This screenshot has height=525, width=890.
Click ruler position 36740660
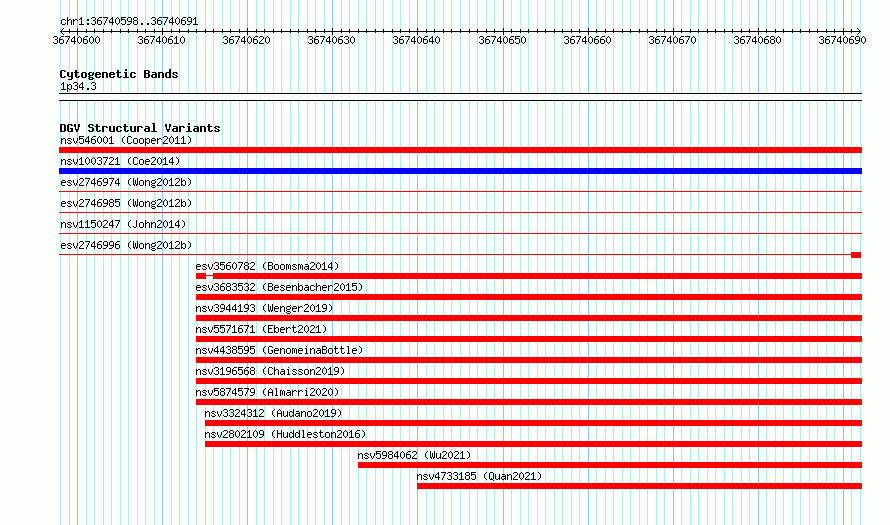[x=587, y=40]
